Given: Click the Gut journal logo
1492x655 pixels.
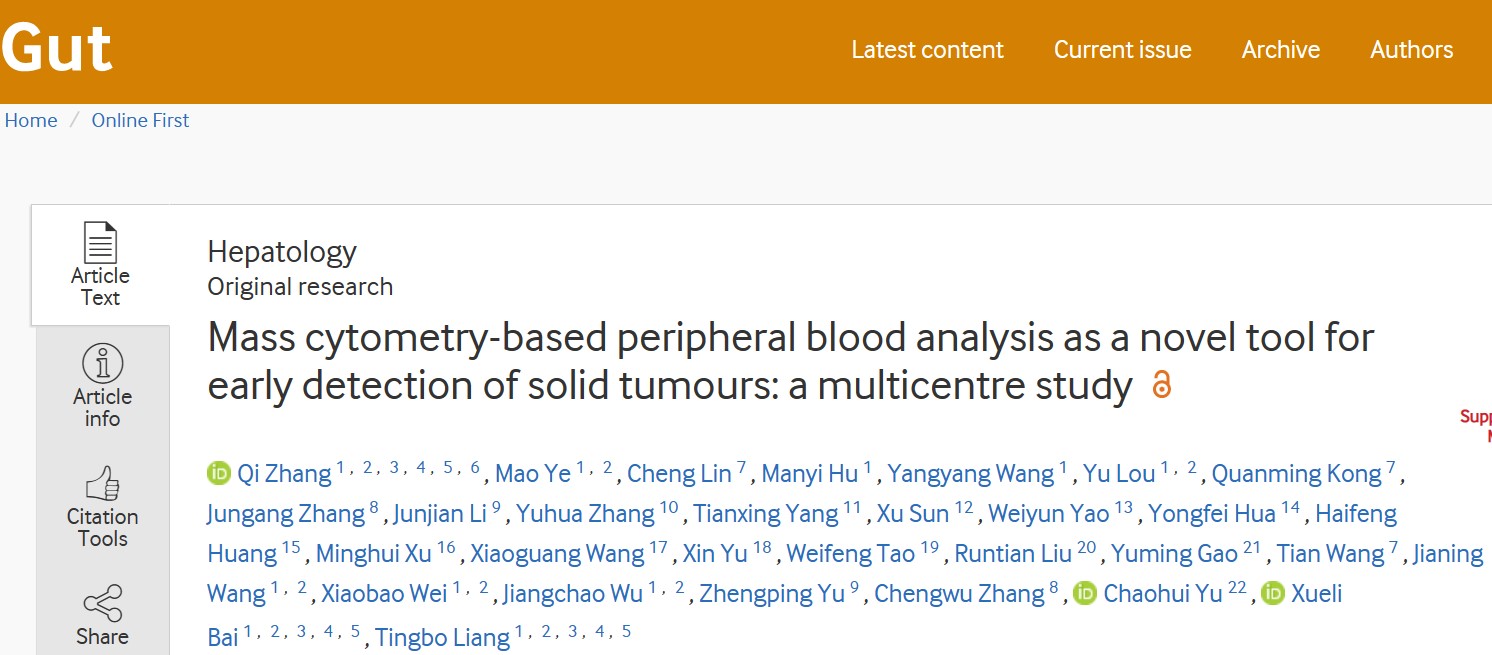Looking at the screenshot, I should coord(57,47).
